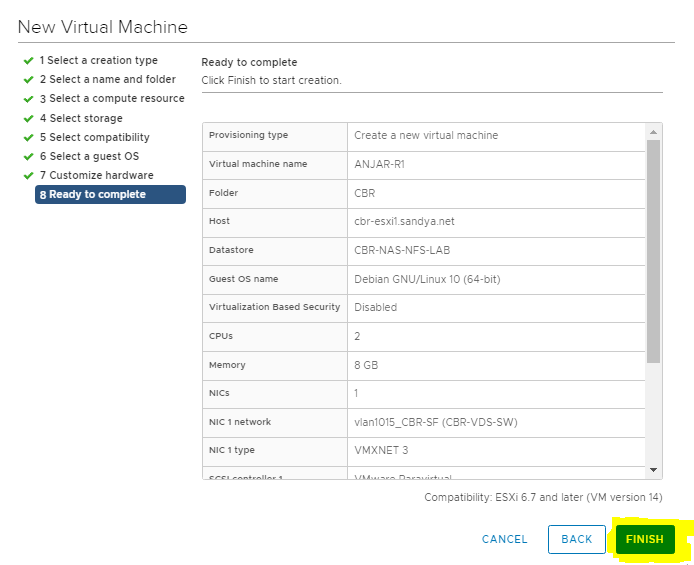Click the green checkmark beside Customize hardware
Viewport: 694px width, 565px height.
point(28,176)
